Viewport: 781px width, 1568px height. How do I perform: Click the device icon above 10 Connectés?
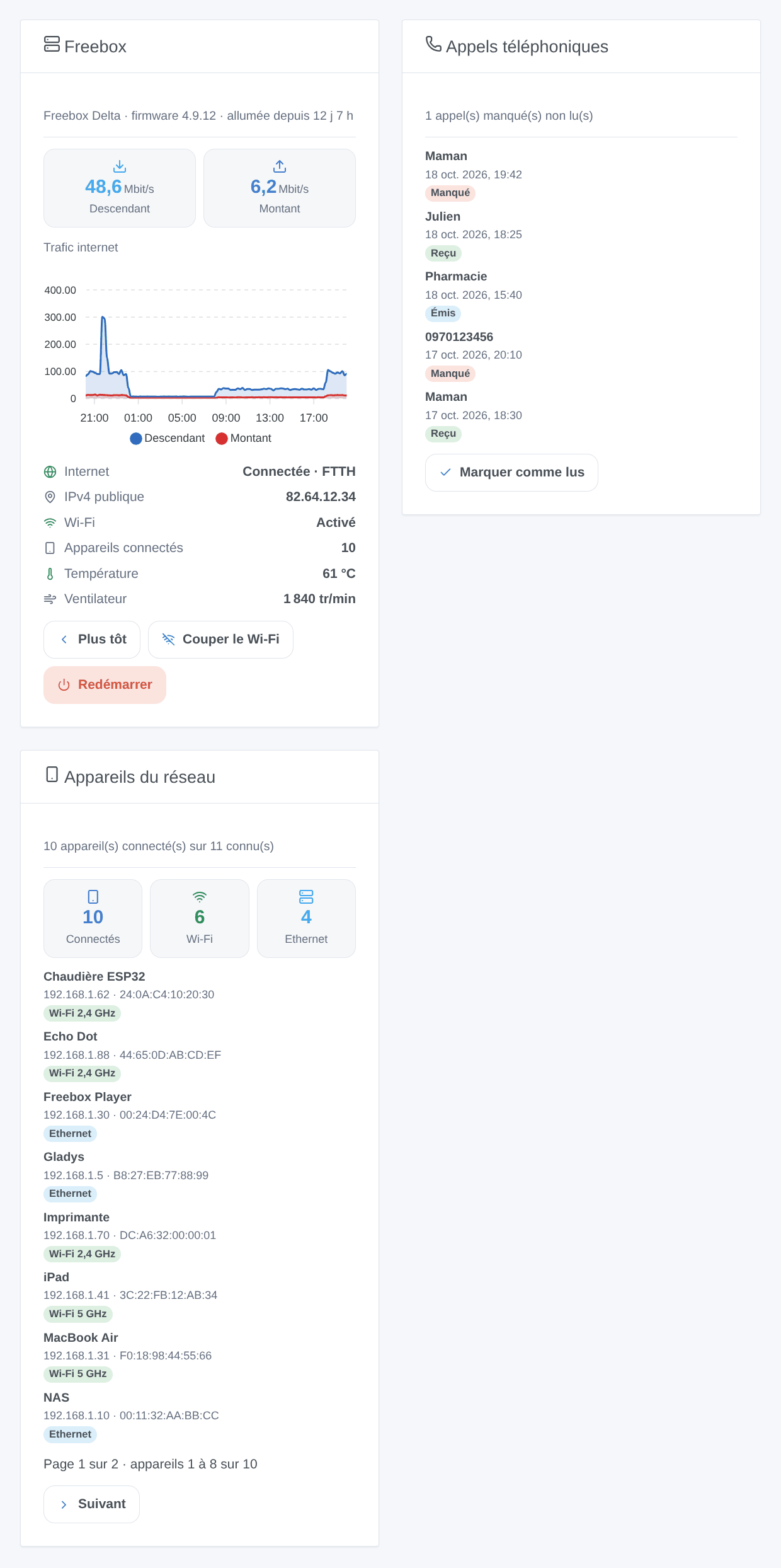(93, 897)
